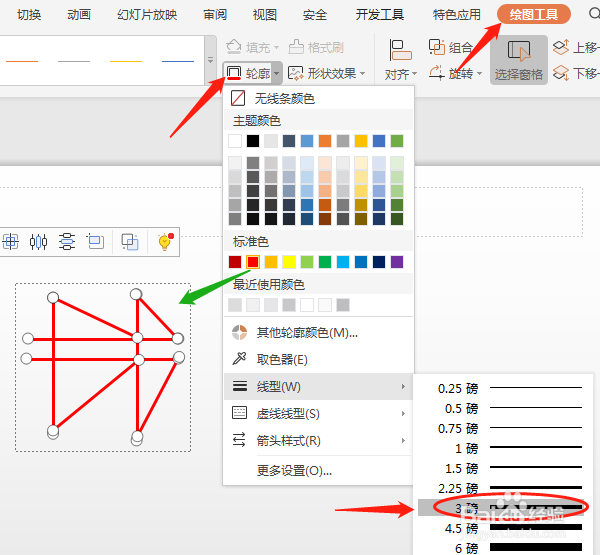Expand the 轮廓 dropdown arrow
Viewport: 600px width, 555px height.
click(x=277, y=73)
